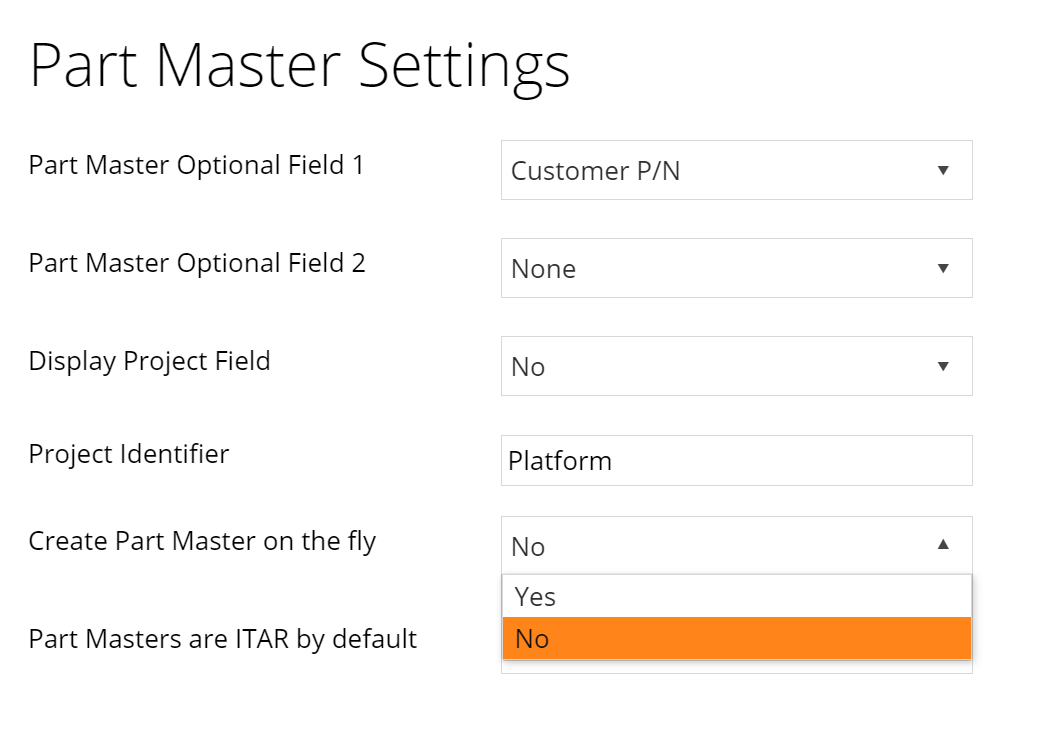The image size is (1056, 750).
Task: Select Yes in the open dropdown list
Action: point(736,596)
